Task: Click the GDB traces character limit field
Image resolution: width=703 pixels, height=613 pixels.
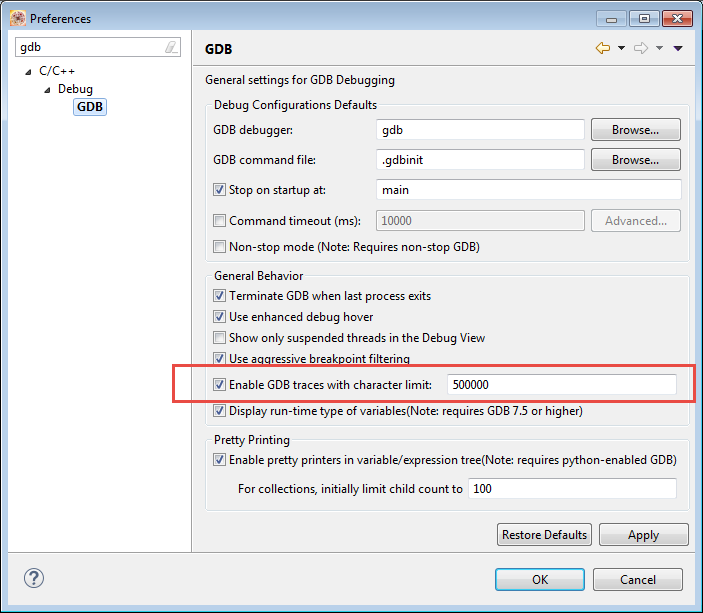Action: pos(562,385)
